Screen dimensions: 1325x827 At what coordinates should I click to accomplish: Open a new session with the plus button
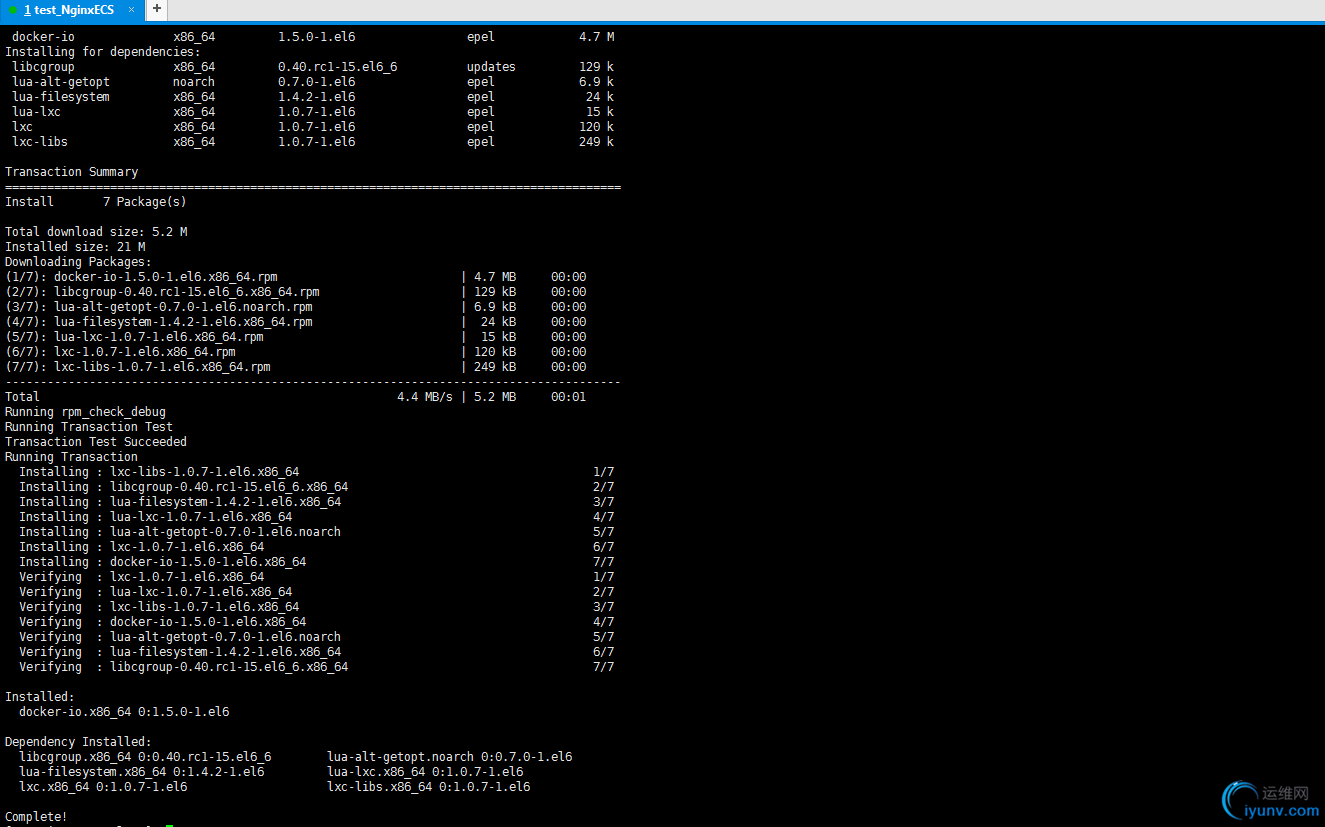pos(157,10)
